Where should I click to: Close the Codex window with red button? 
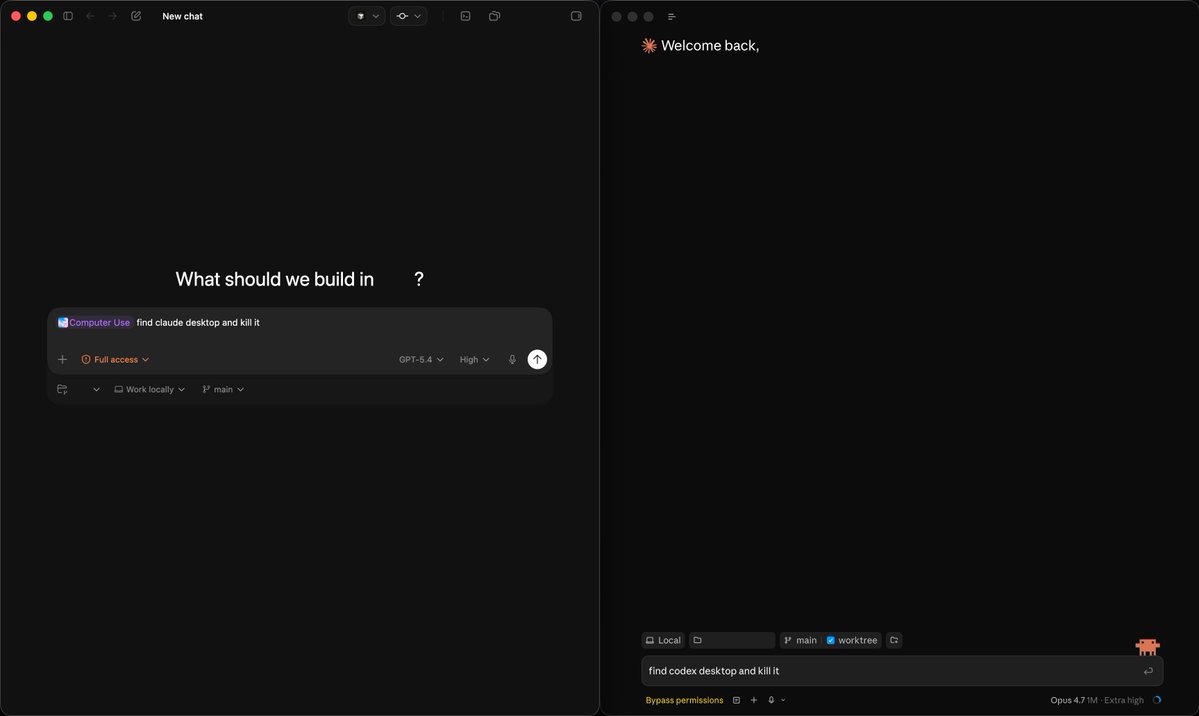[x=16, y=16]
